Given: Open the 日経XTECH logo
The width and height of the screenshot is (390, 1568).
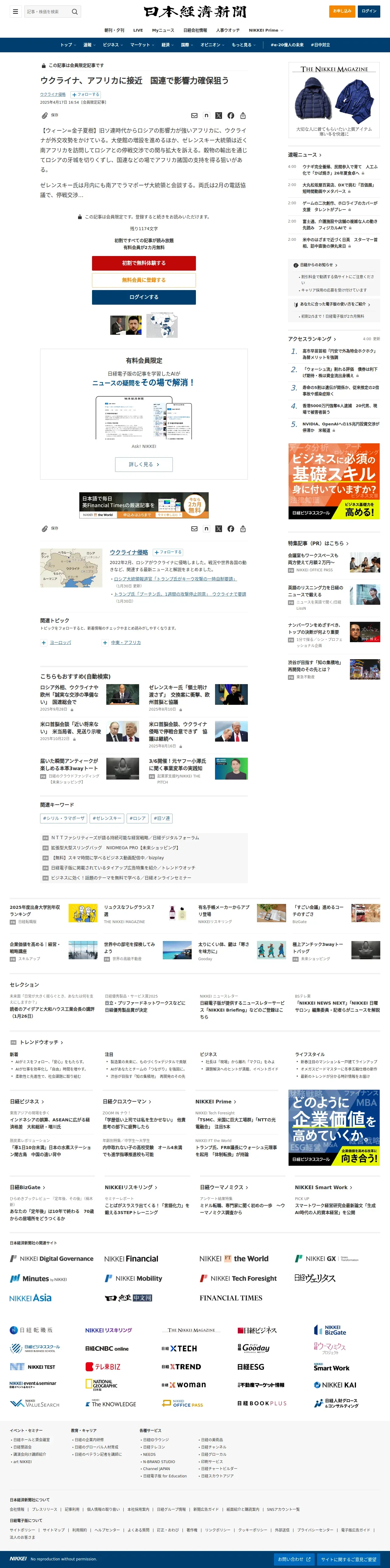Looking at the screenshot, I should point(179,1348).
